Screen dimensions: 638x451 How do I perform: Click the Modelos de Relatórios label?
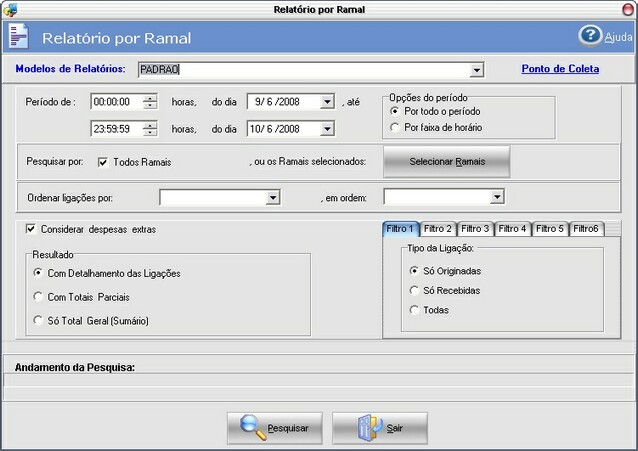click(x=70, y=69)
